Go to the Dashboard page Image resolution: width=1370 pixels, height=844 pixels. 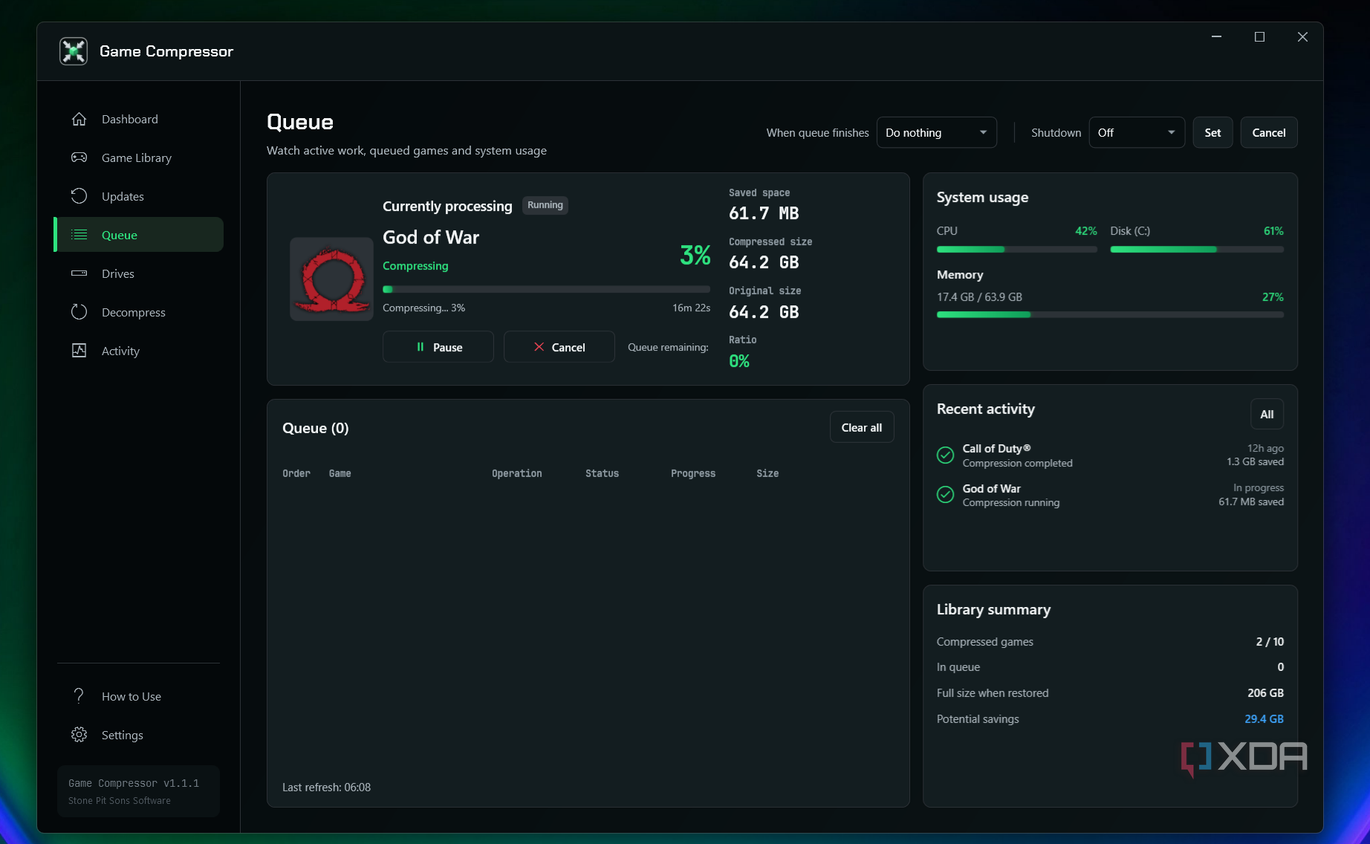pyautogui.click(x=139, y=119)
